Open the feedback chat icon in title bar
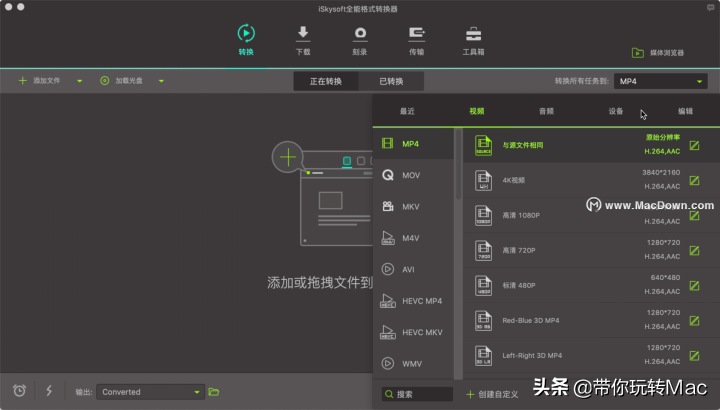 (x=710, y=8)
